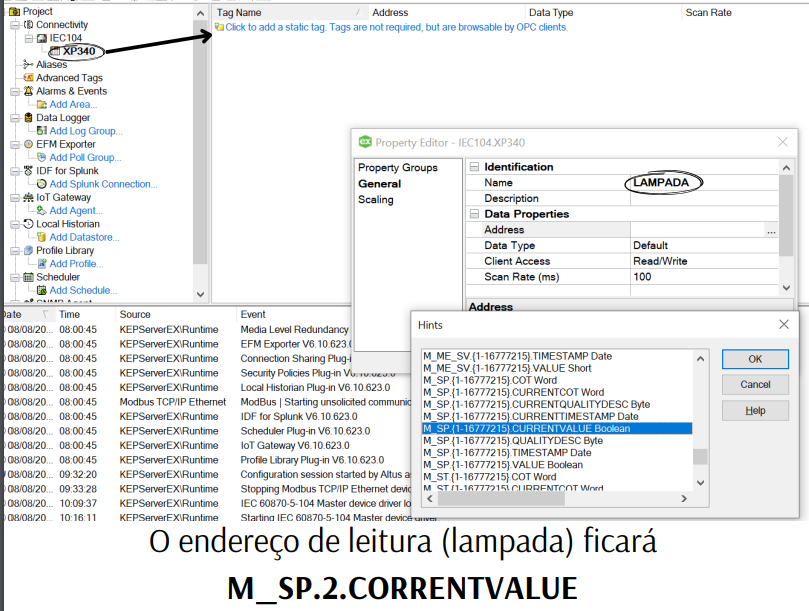The width and height of the screenshot is (809, 611).
Task: Click the Add Splunk Connection link
Action: pyautogui.click(x=103, y=184)
